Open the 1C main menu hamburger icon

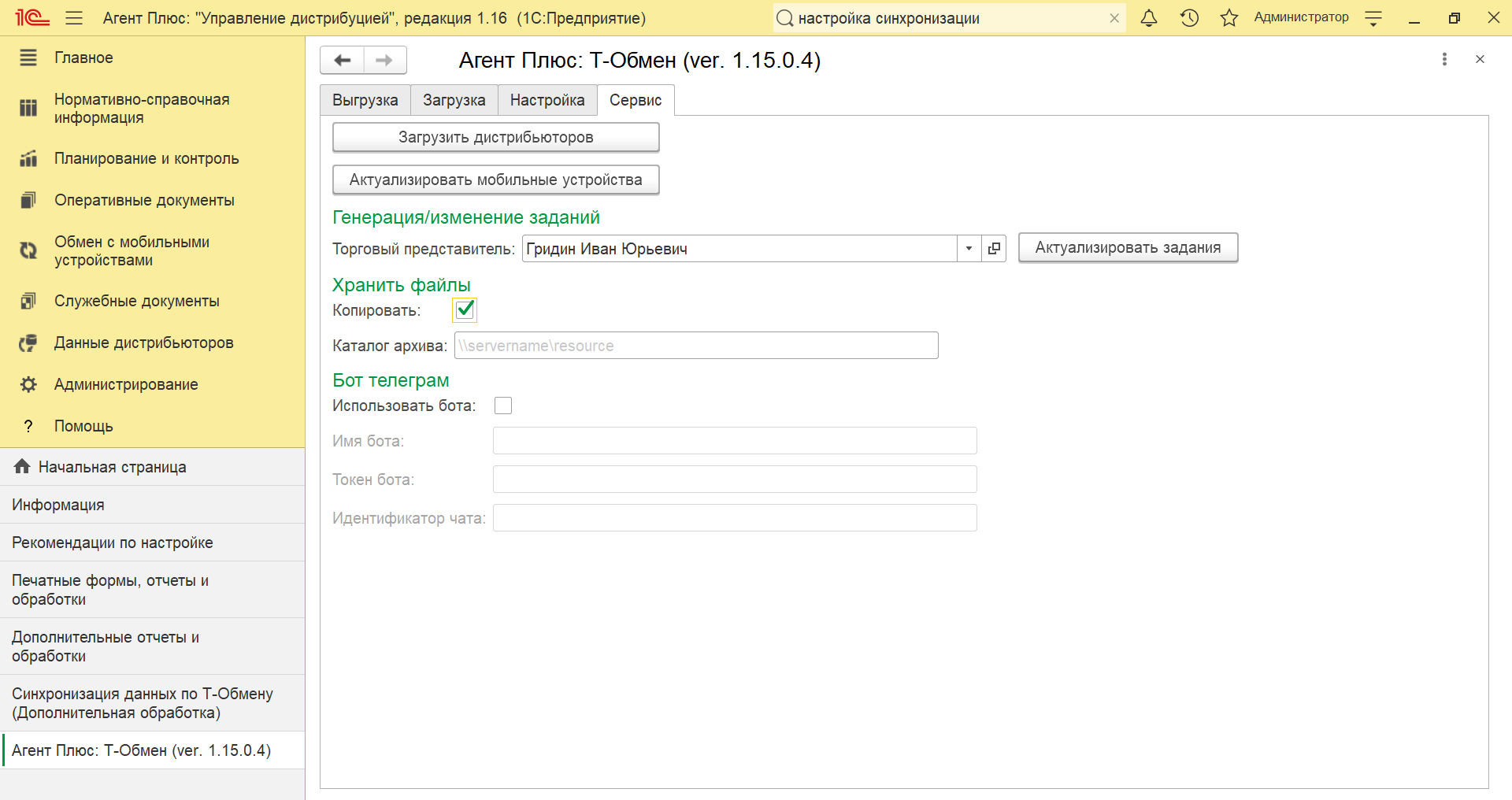coord(74,17)
